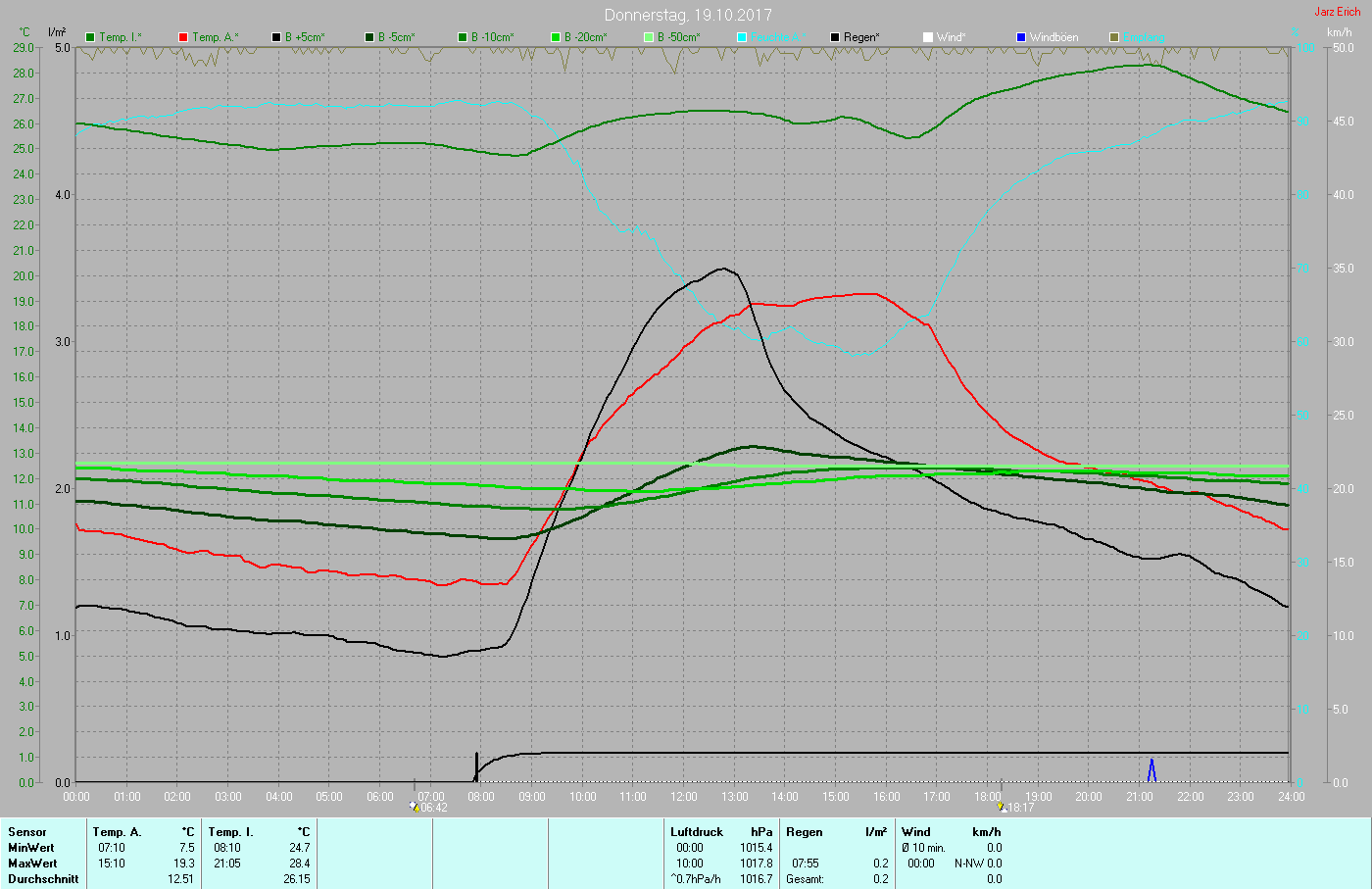1372x889 pixels.
Task: Click the 1016.7 pressure value
Action: pyautogui.click(x=757, y=879)
